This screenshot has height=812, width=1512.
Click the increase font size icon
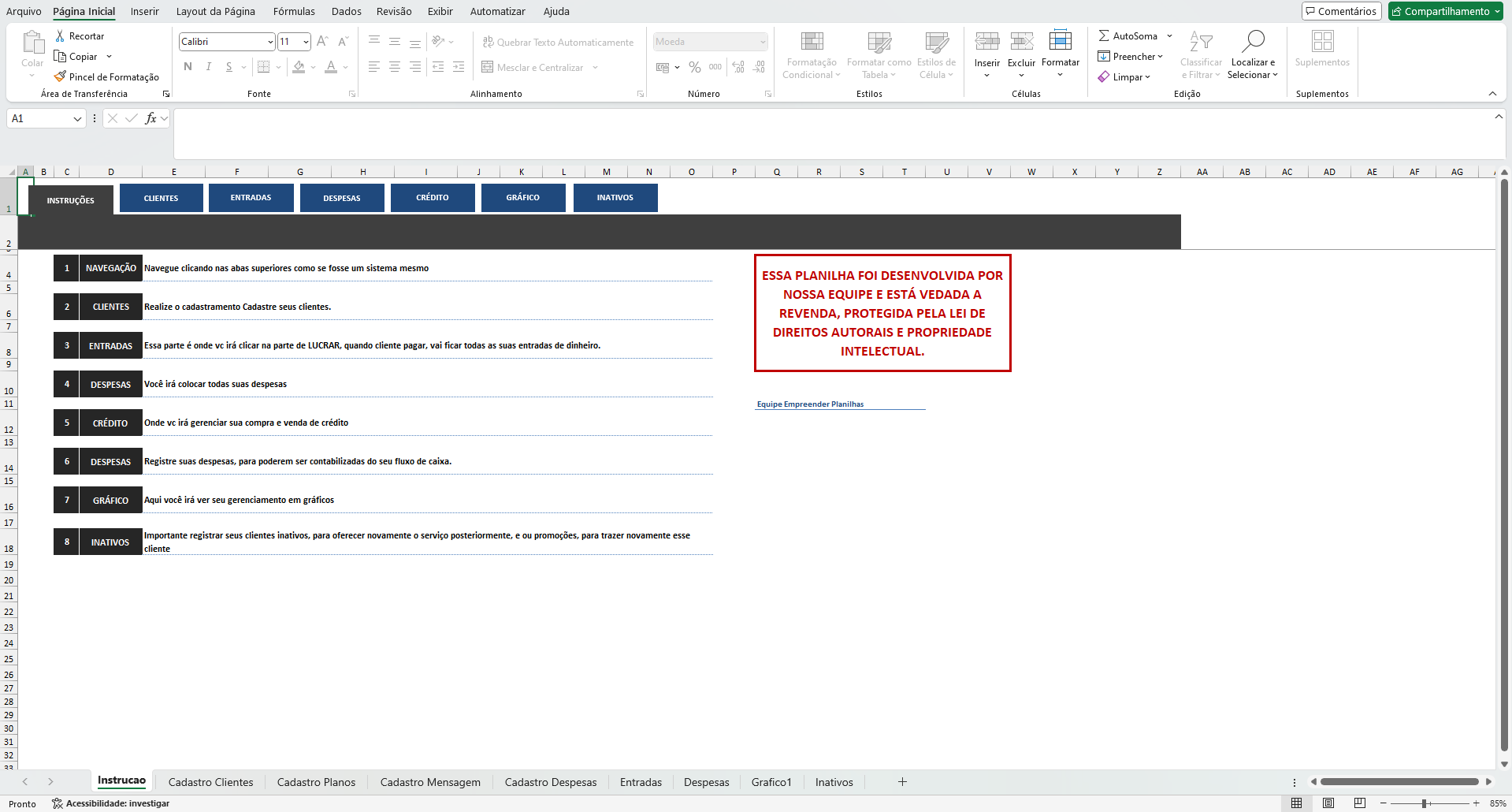point(321,42)
